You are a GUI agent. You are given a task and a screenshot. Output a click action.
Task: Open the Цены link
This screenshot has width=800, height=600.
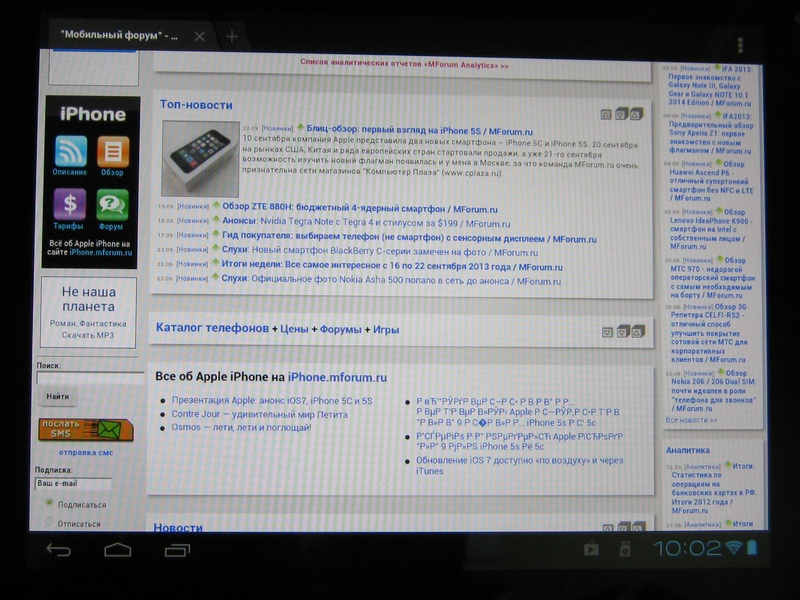click(294, 329)
